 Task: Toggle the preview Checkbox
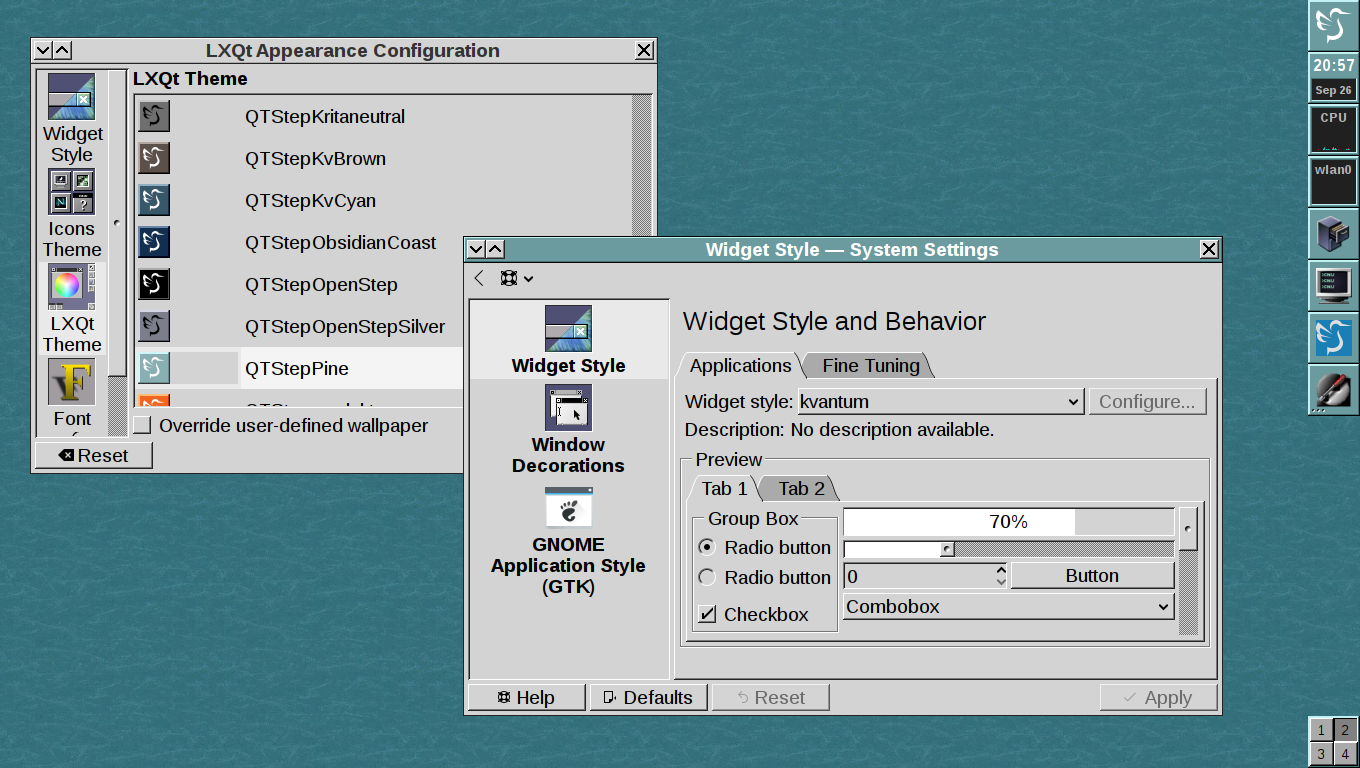(x=707, y=614)
